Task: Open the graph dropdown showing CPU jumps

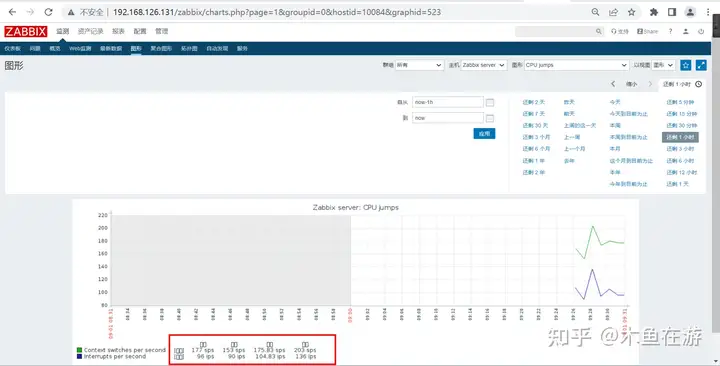Action: [x=576, y=65]
